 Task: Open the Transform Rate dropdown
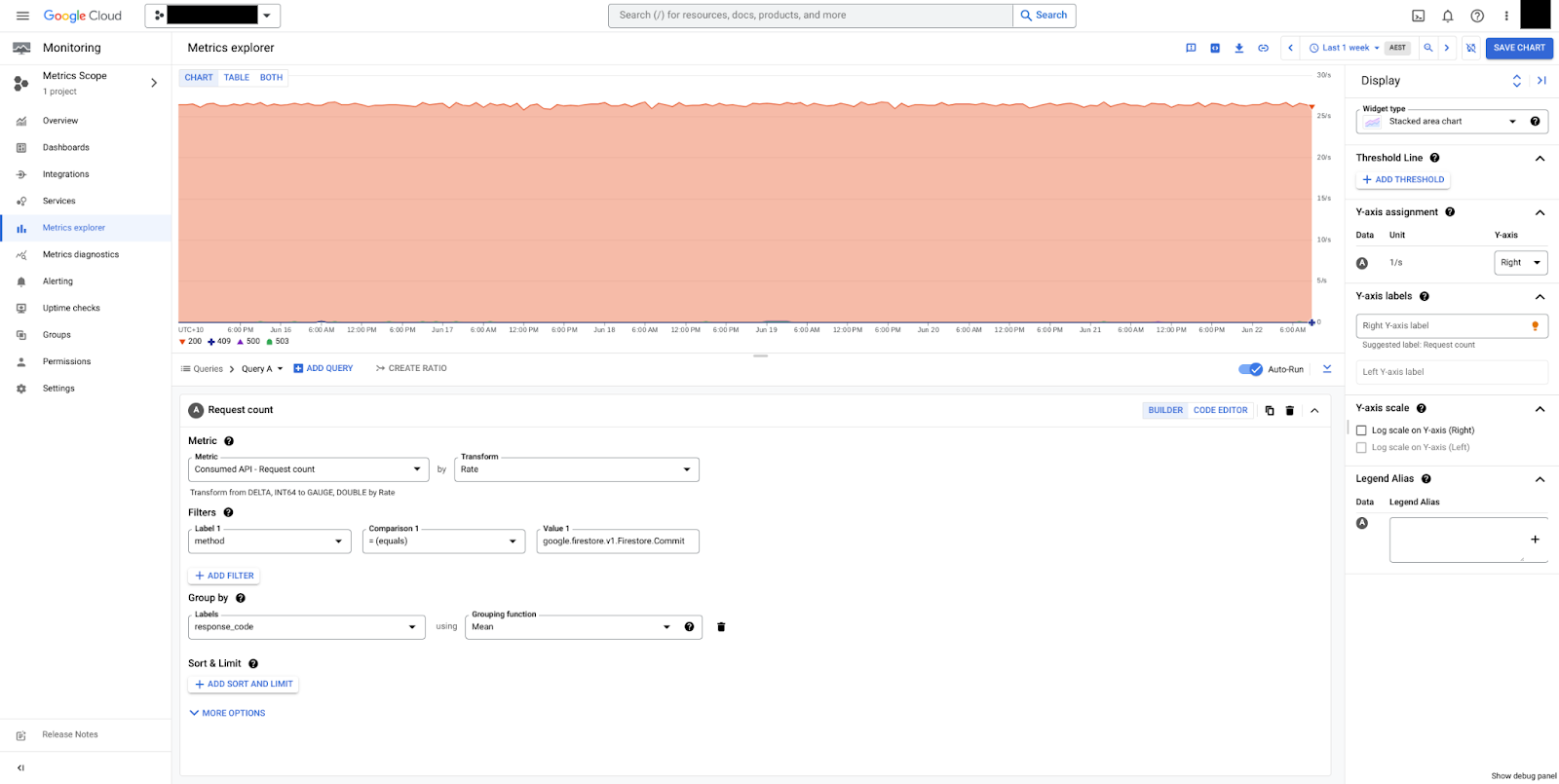click(x=576, y=469)
